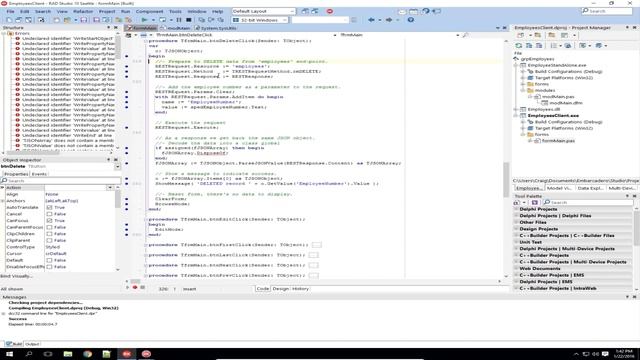Click the Step Over debug icon
The width and height of the screenshot is (640, 360).
pyautogui.click(x=211, y=20)
